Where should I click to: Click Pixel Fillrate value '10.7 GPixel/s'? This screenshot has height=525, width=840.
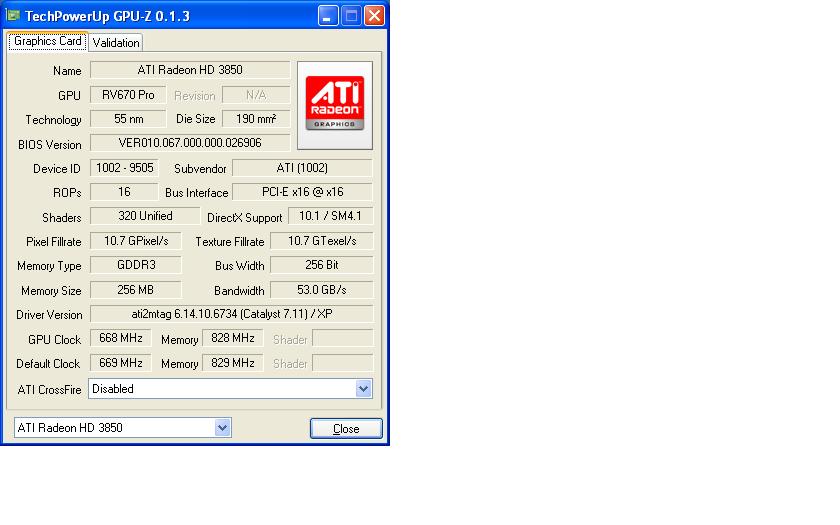[136, 241]
